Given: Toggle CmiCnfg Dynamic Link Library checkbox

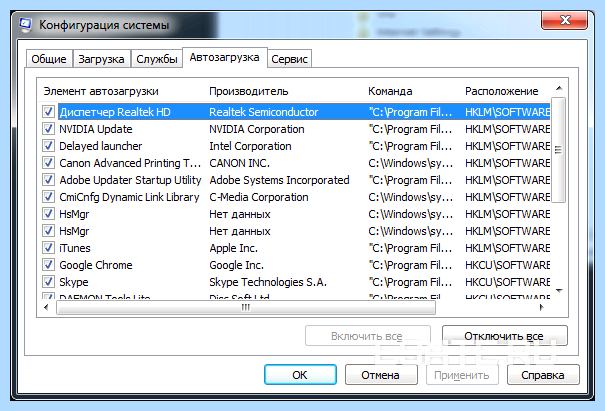Looking at the screenshot, I should tap(48, 197).
